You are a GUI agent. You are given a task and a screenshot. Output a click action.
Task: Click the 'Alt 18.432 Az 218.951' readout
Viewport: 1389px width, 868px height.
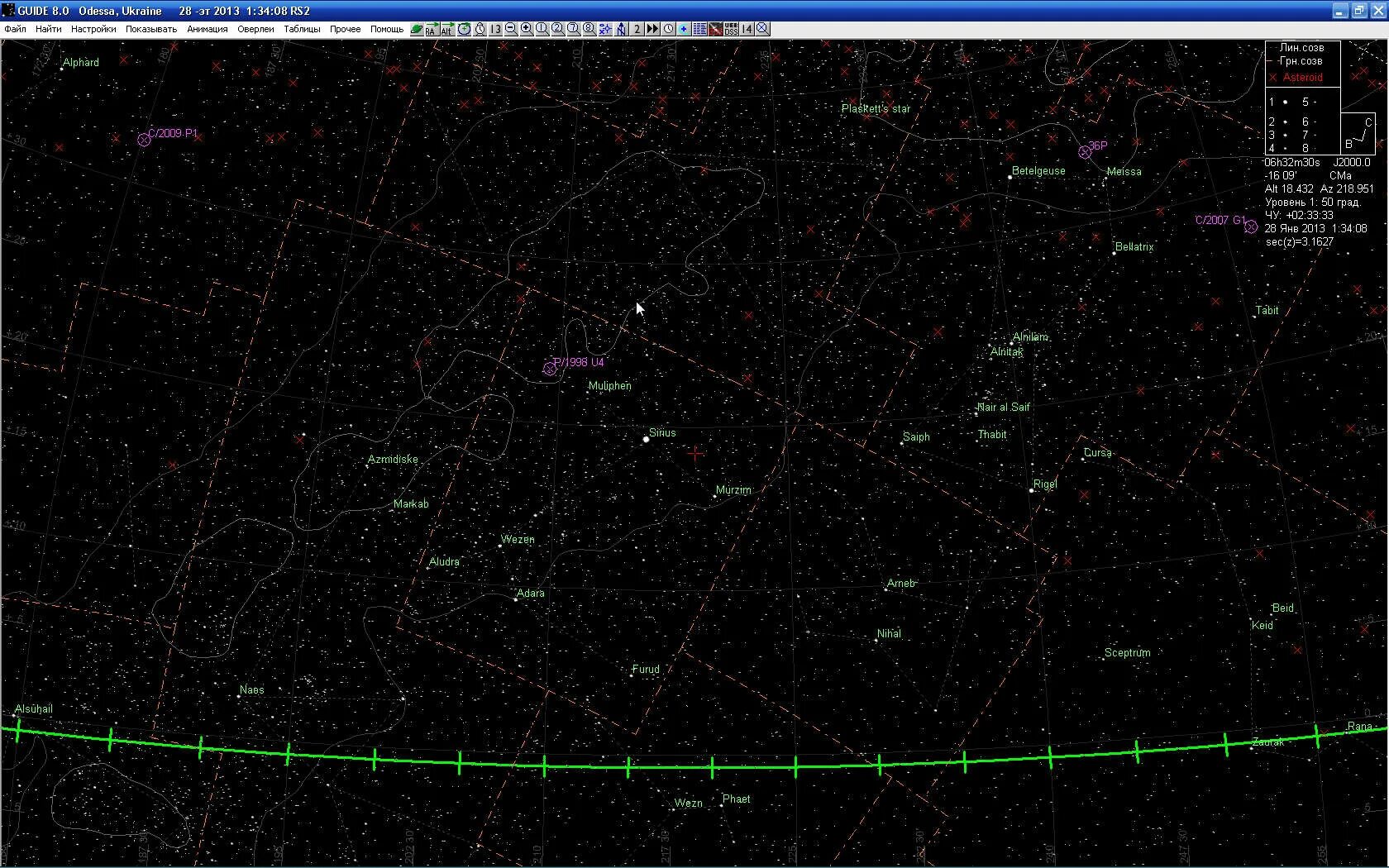coord(1320,189)
